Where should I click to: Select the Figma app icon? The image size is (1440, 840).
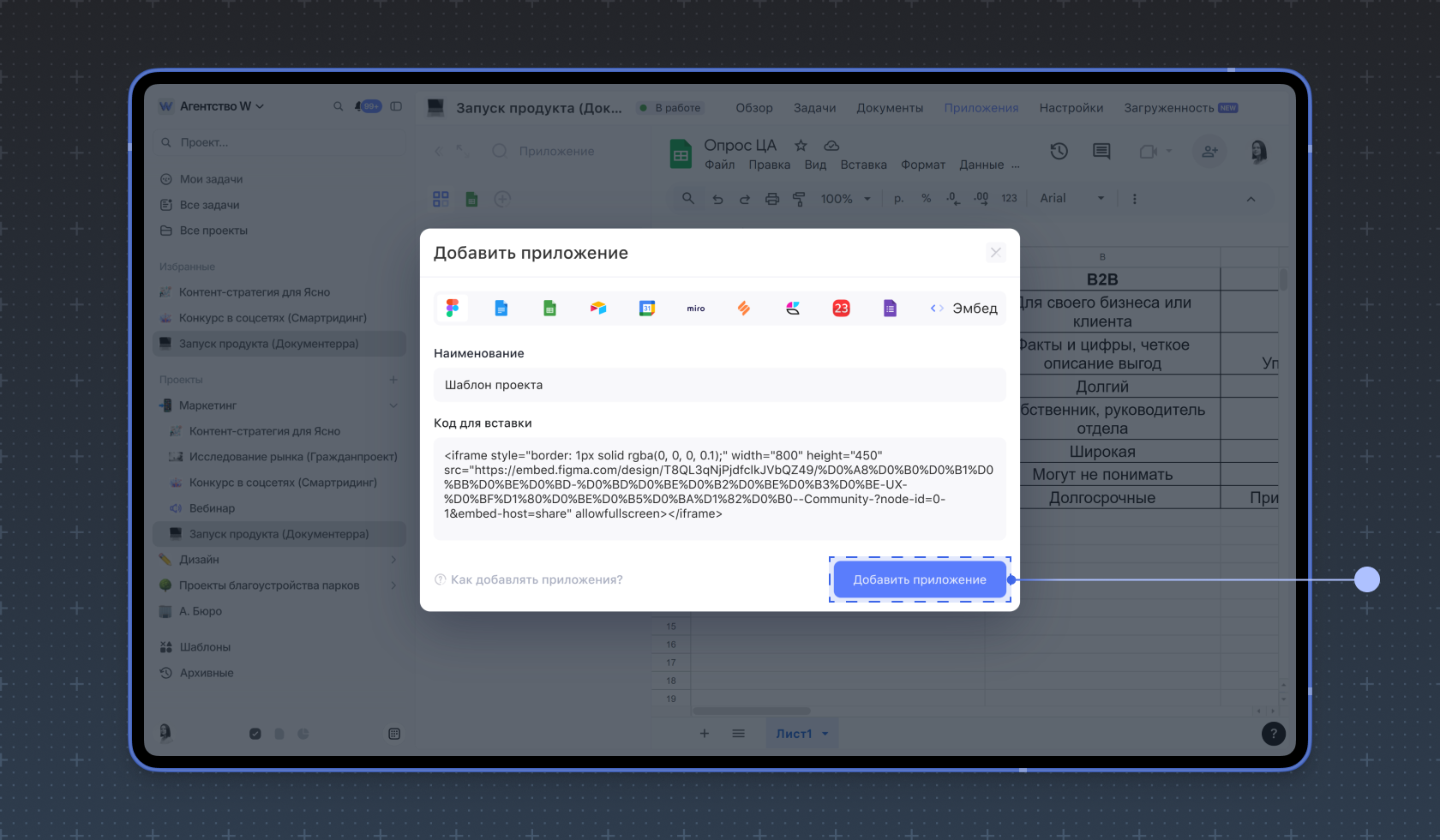click(453, 309)
